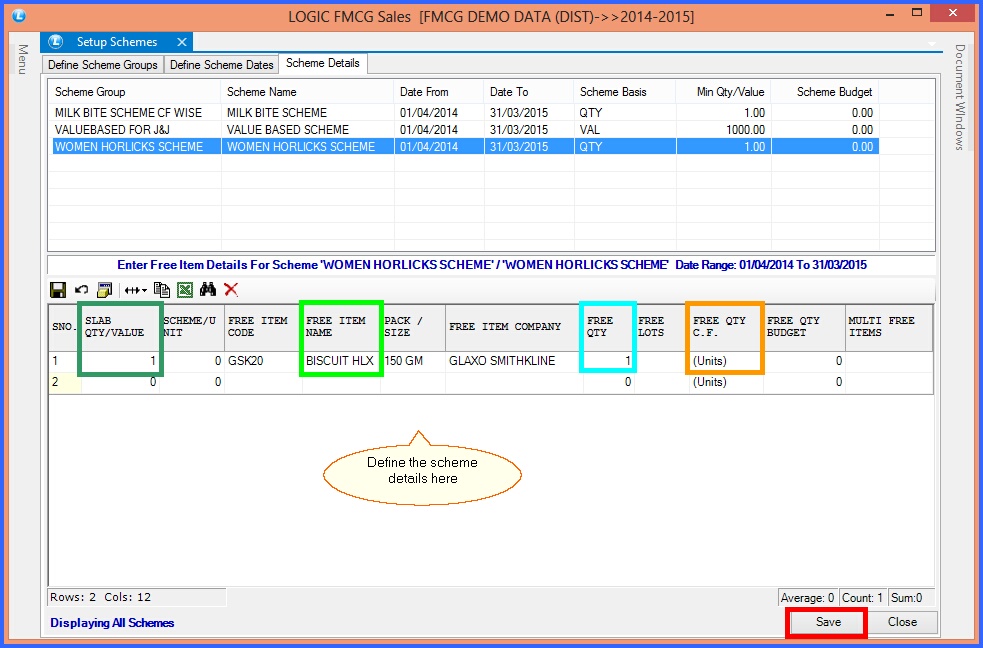Click the Count: 1 status box
The image size is (983, 648).
point(861,598)
